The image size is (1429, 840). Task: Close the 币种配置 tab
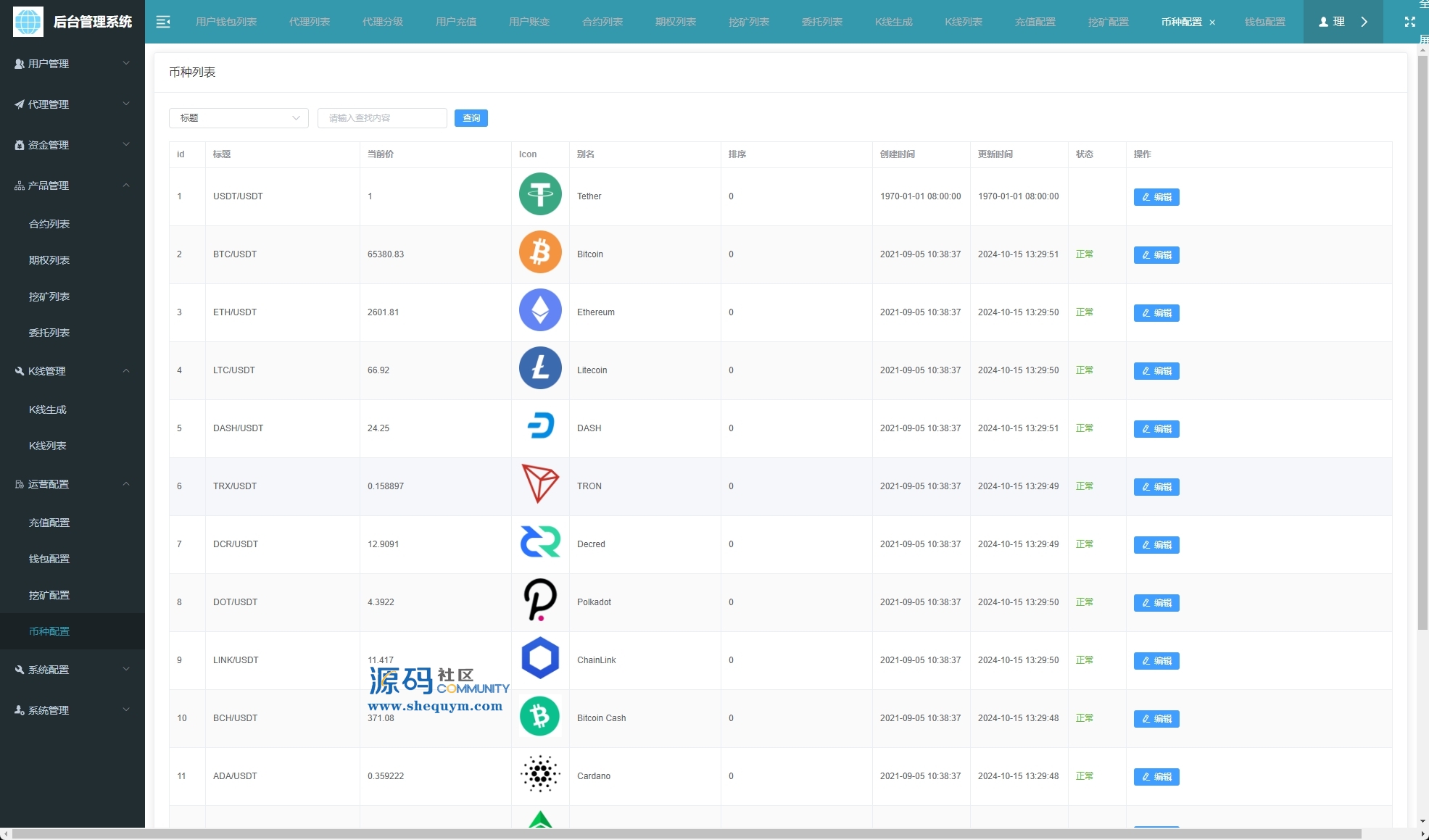point(1212,22)
